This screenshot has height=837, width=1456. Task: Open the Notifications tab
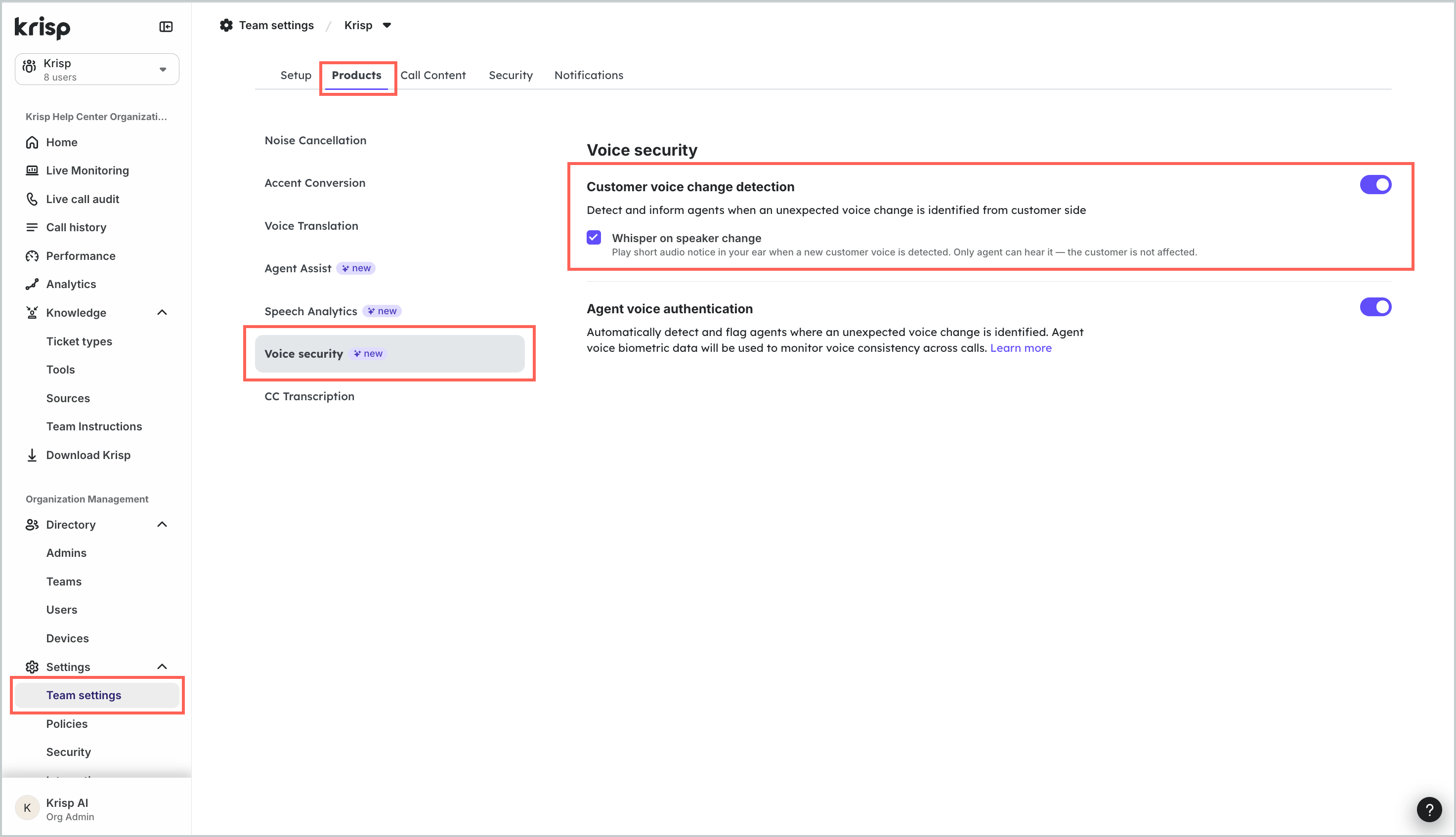(589, 75)
